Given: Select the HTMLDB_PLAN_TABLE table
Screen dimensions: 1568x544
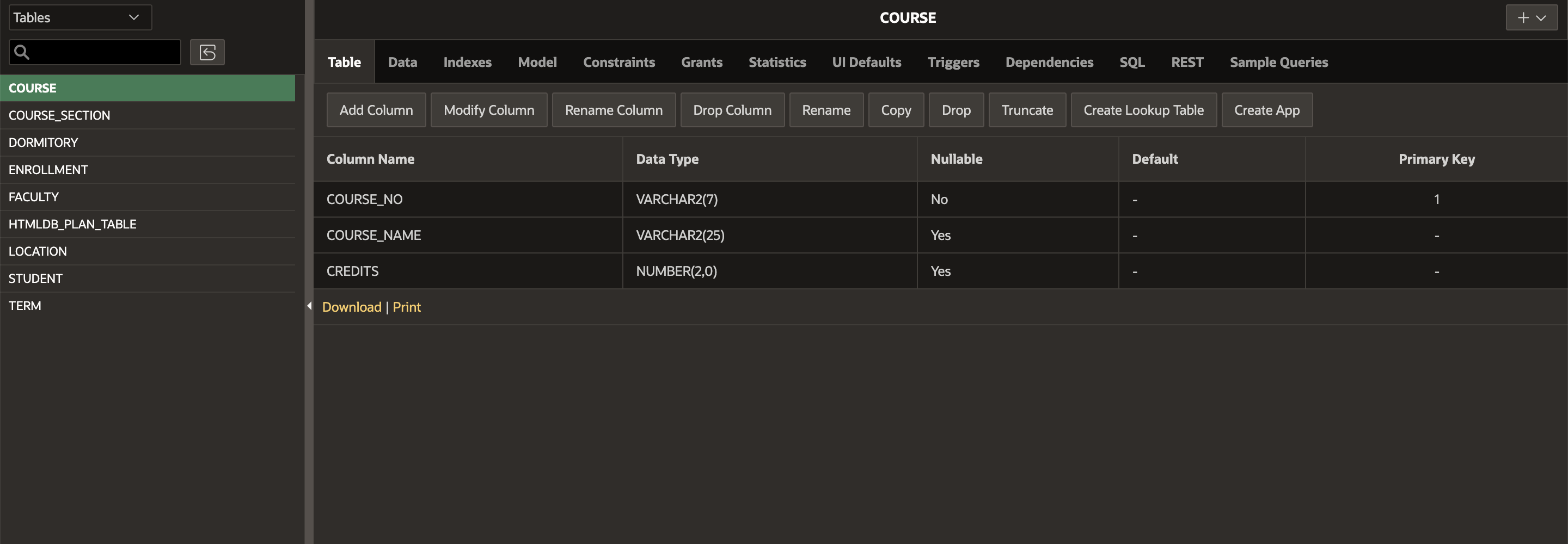Looking at the screenshot, I should coord(148,224).
